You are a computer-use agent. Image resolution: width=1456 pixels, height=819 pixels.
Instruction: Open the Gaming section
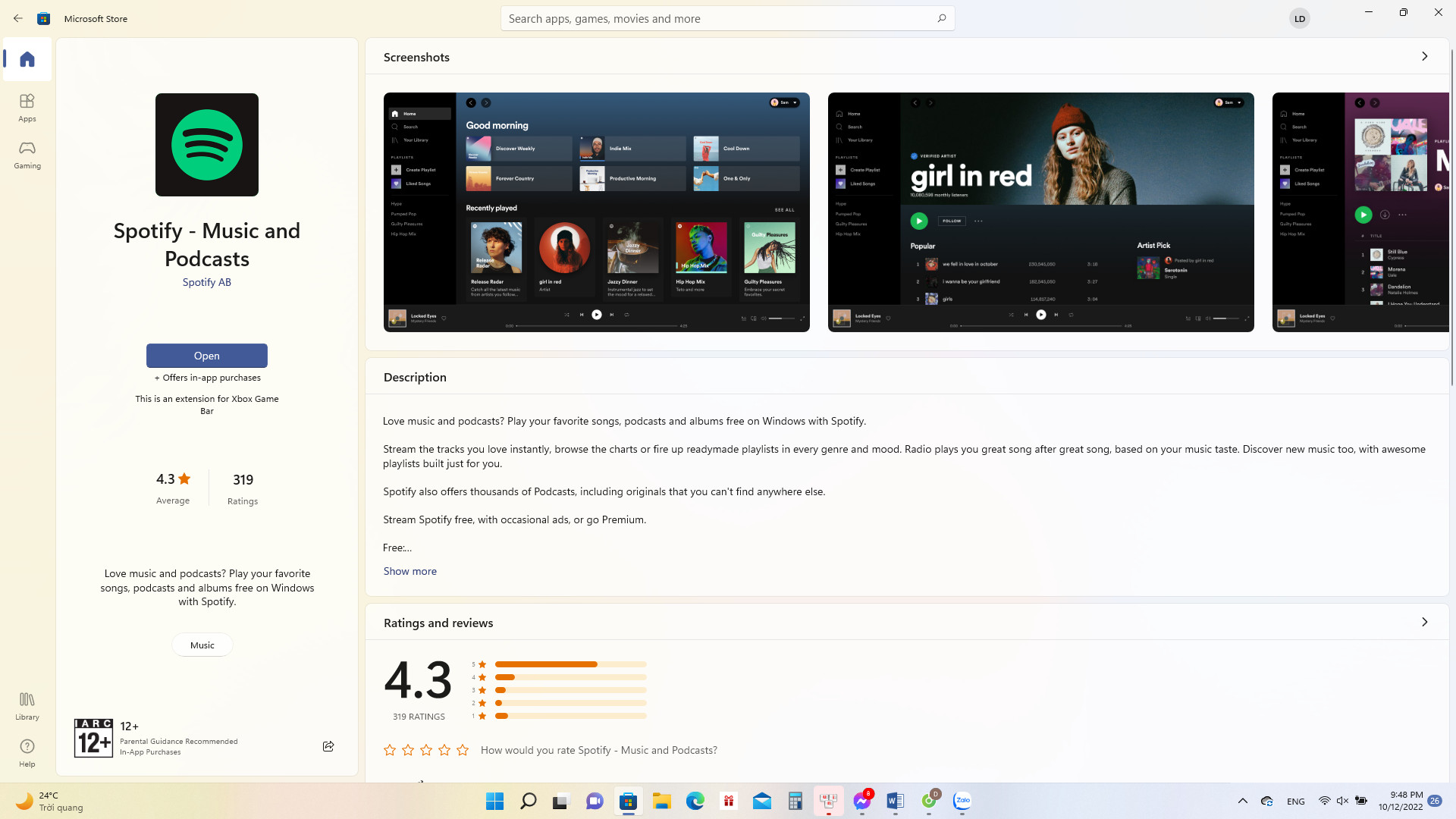click(x=27, y=154)
